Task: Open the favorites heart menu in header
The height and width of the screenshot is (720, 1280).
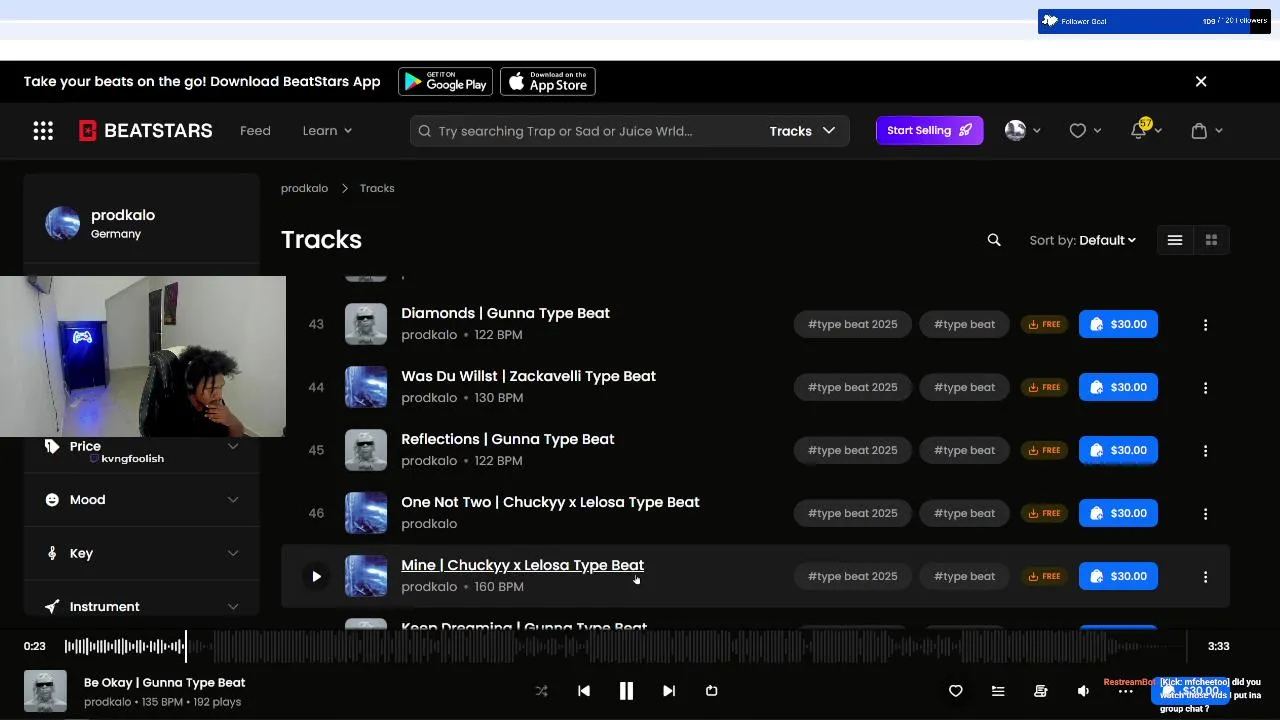Action: pyautogui.click(x=1085, y=131)
